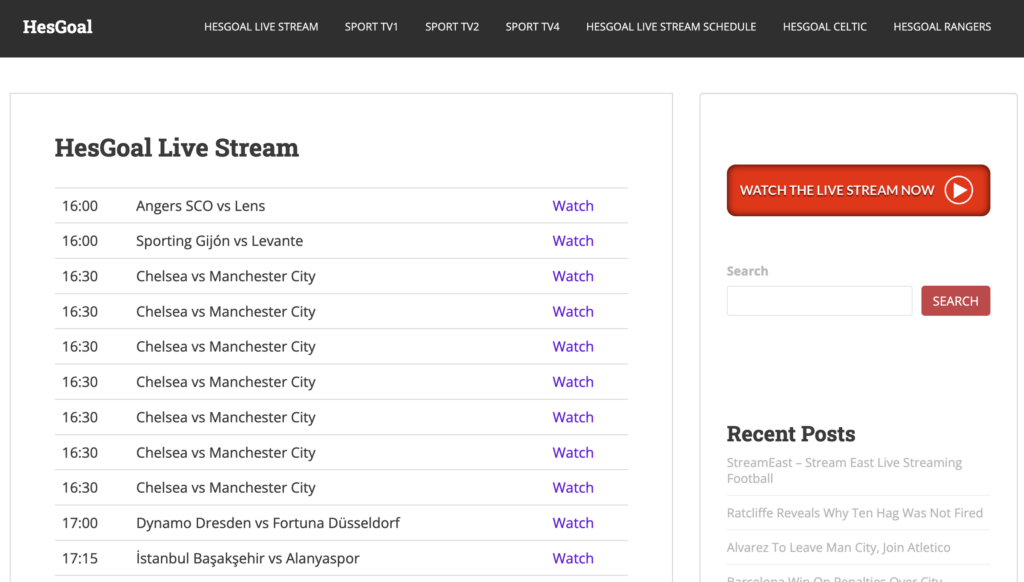Click the Sporting Gijón vs Levante match name

(x=219, y=241)
